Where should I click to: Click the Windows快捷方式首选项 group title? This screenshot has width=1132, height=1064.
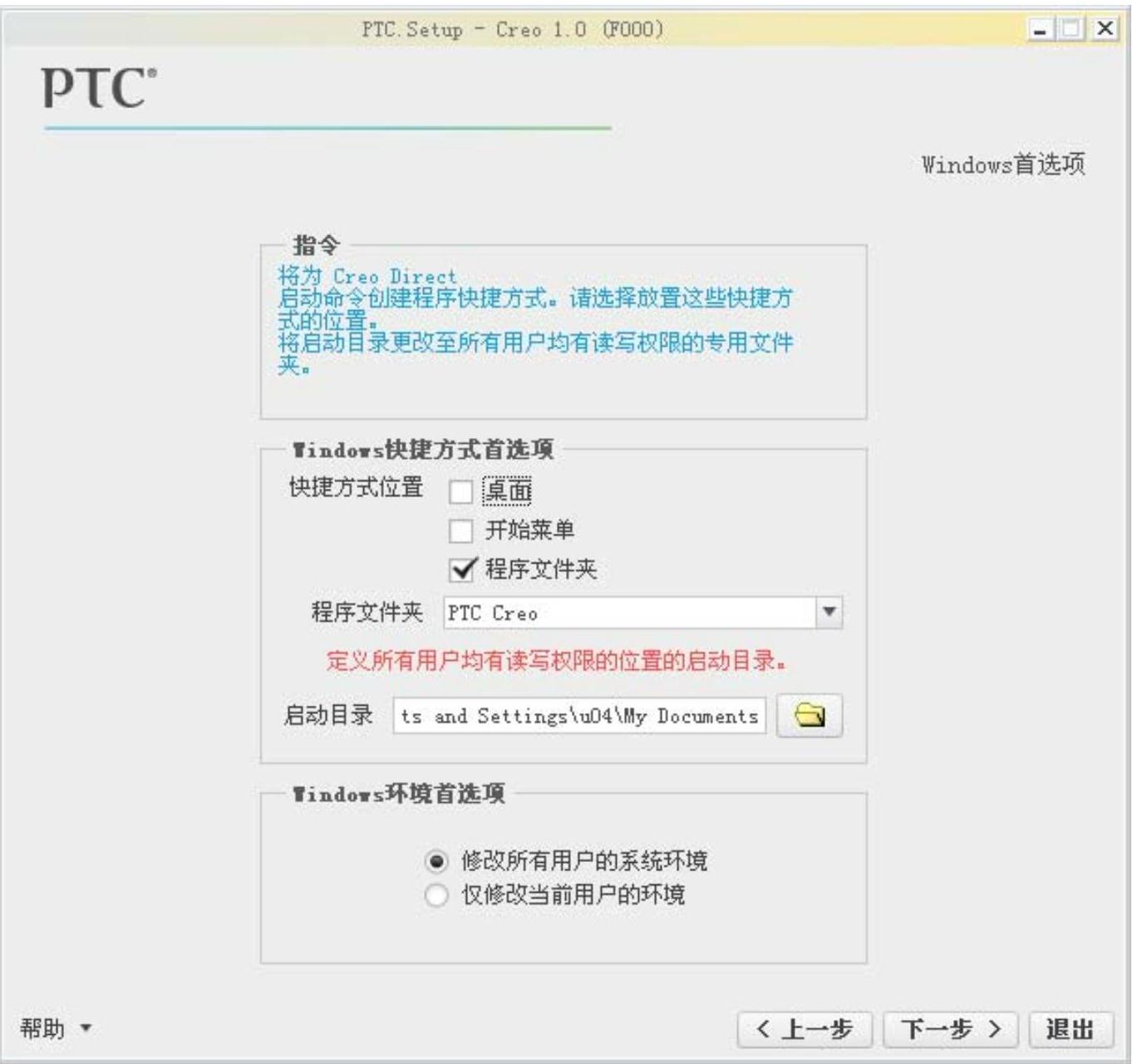click(x=422, y=450)
